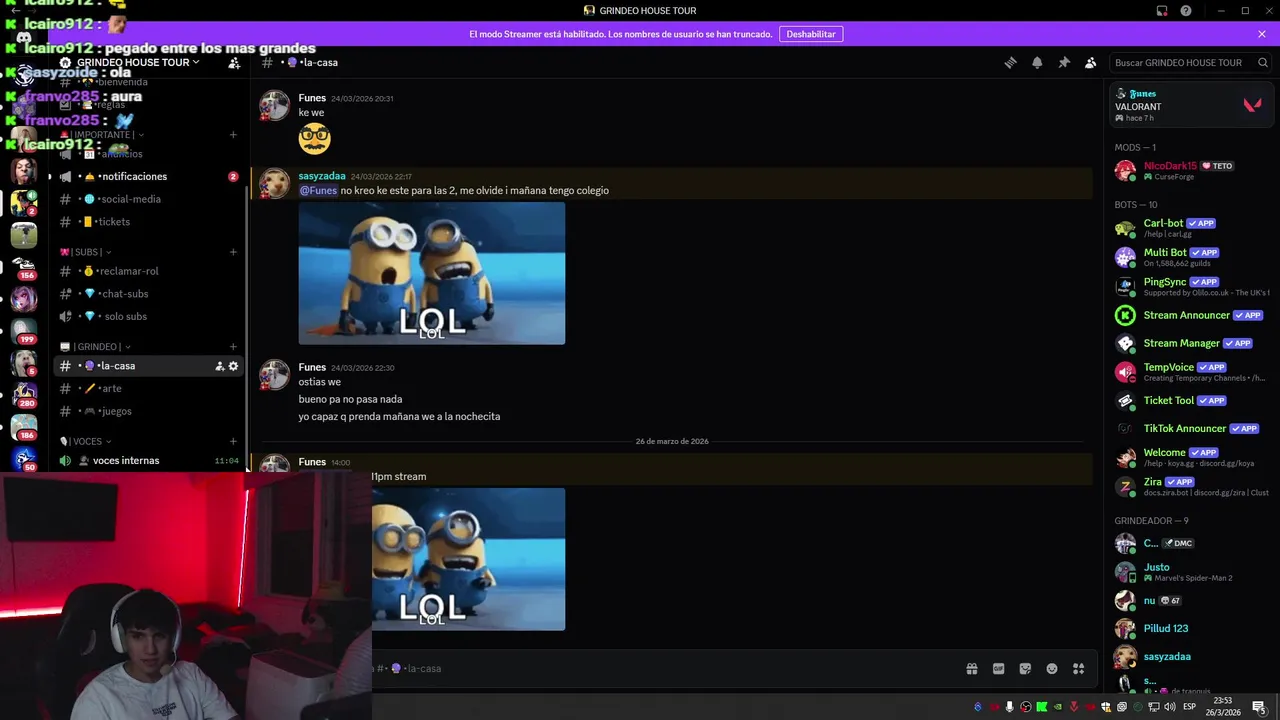
Task: Open the server icon with 199 badge
Action: coord(24,330)
